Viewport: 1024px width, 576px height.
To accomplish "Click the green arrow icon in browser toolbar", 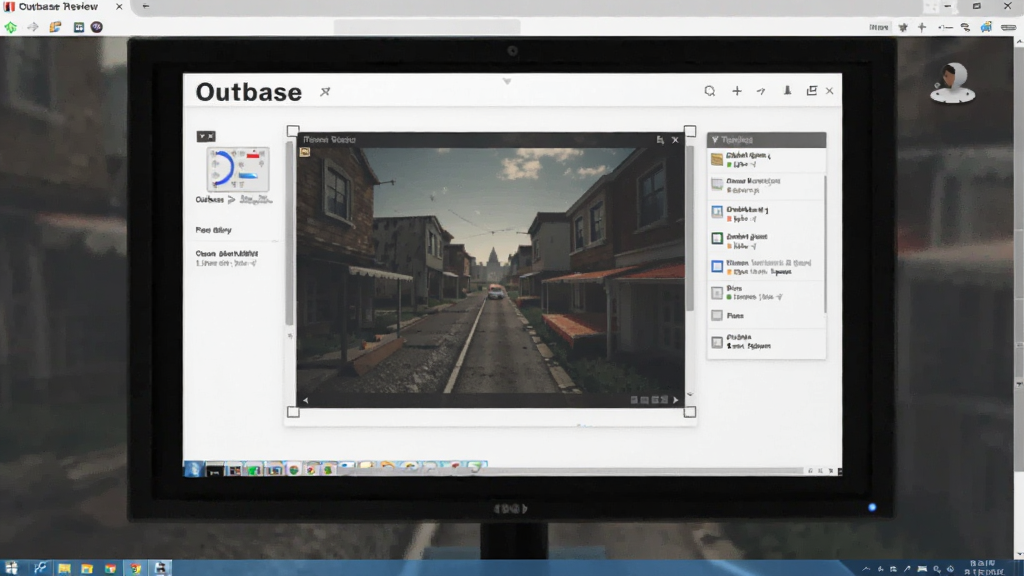I will tap(10, 27).
